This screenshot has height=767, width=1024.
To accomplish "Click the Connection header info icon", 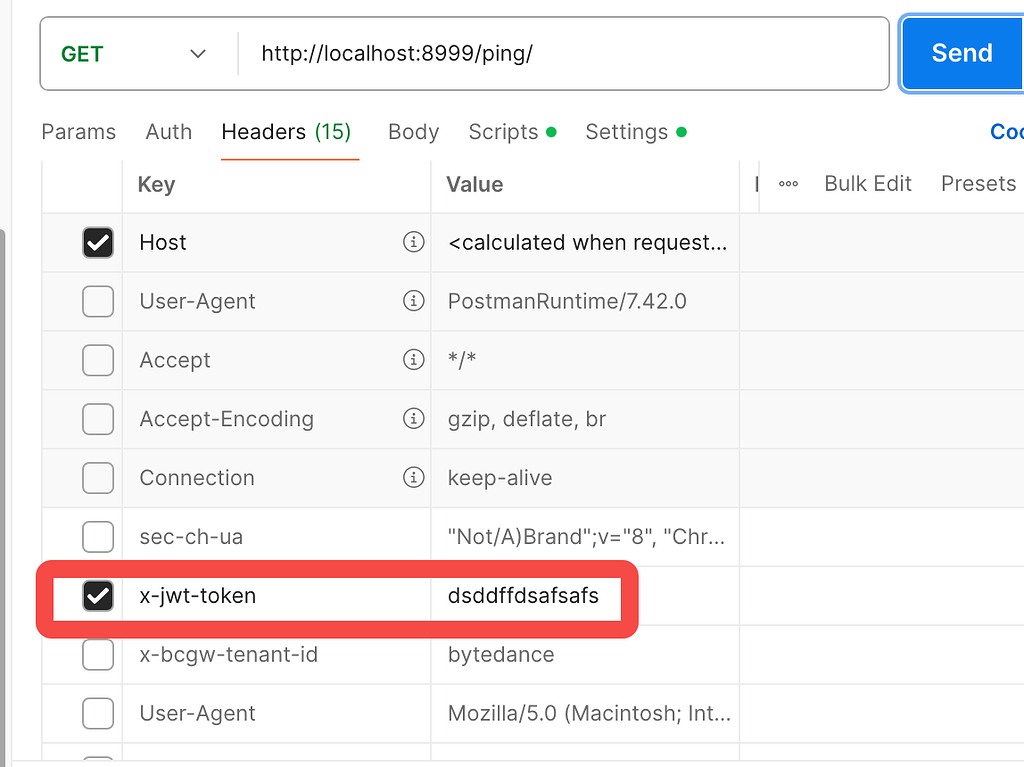I will tap(413, 478).
